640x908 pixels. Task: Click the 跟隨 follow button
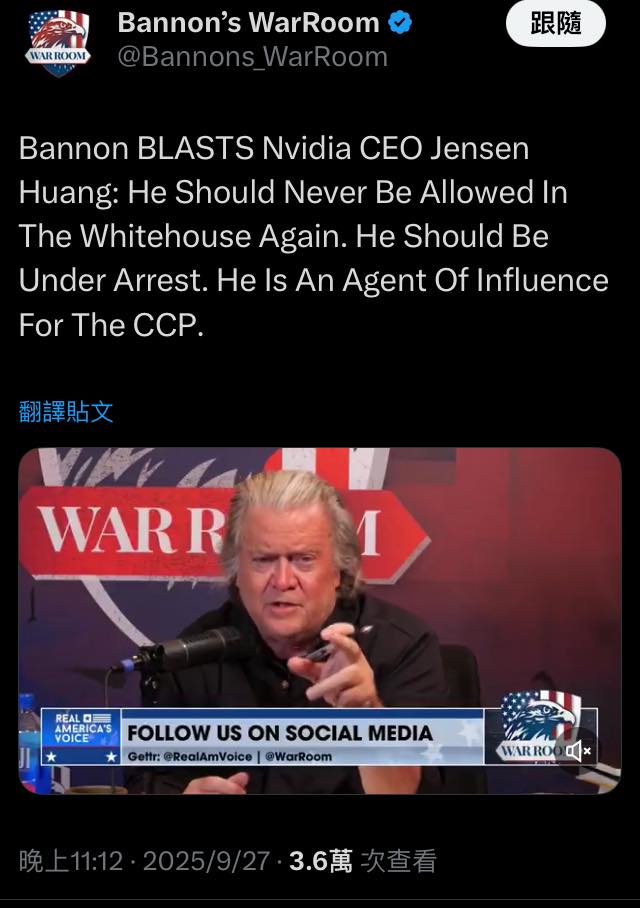(x=555, y=24)
